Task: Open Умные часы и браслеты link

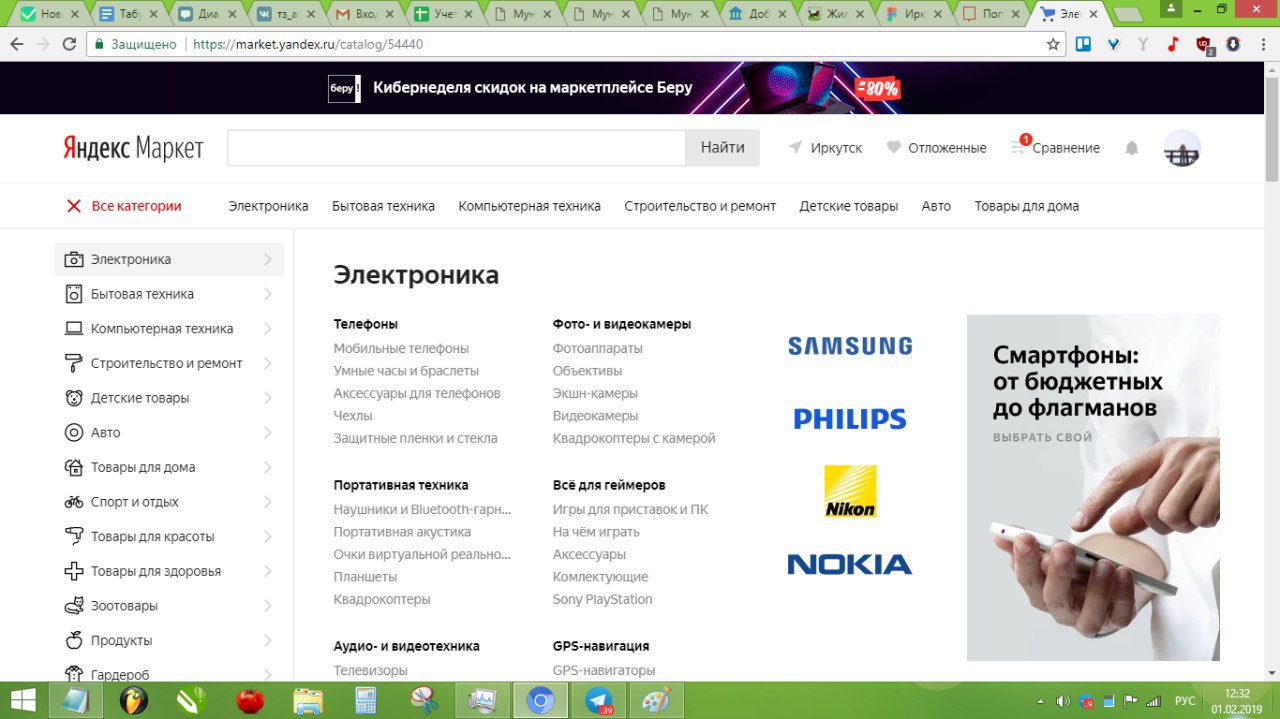Action: click(x=406, y=371)
